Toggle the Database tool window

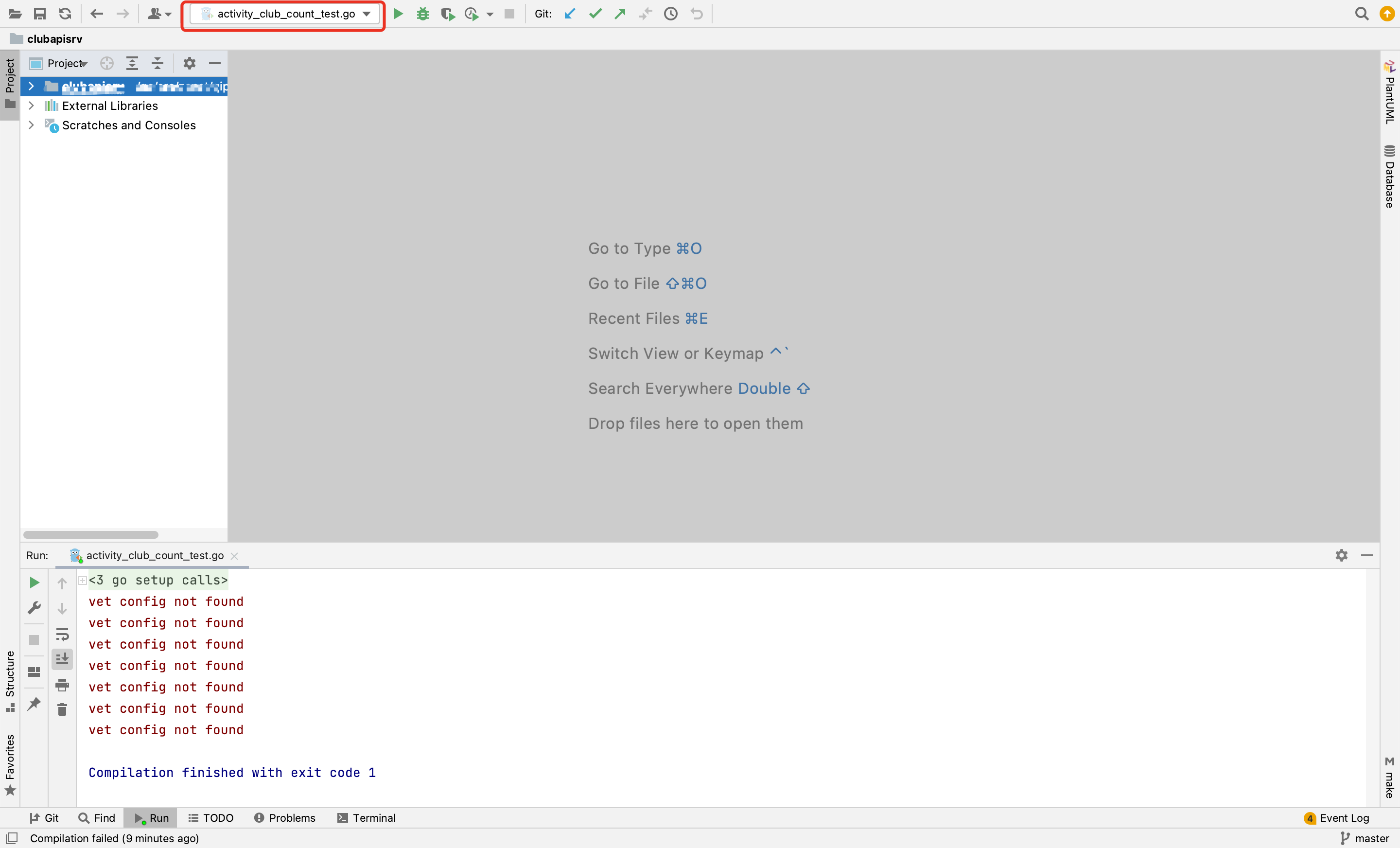point(1389,176)
